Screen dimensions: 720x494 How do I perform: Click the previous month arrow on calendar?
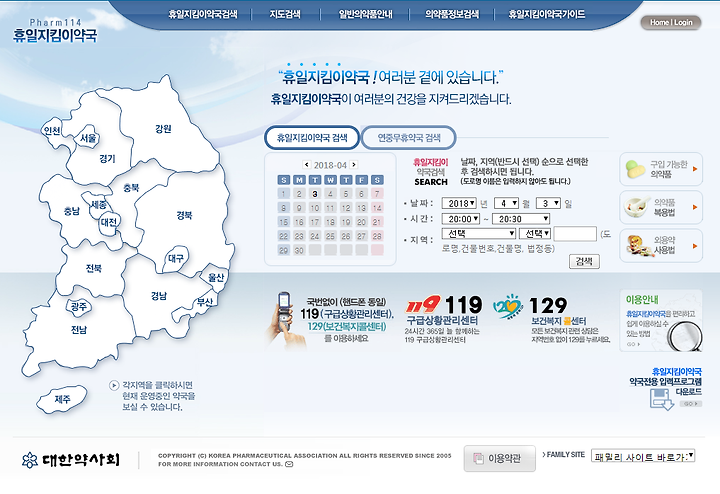point(306,164)
